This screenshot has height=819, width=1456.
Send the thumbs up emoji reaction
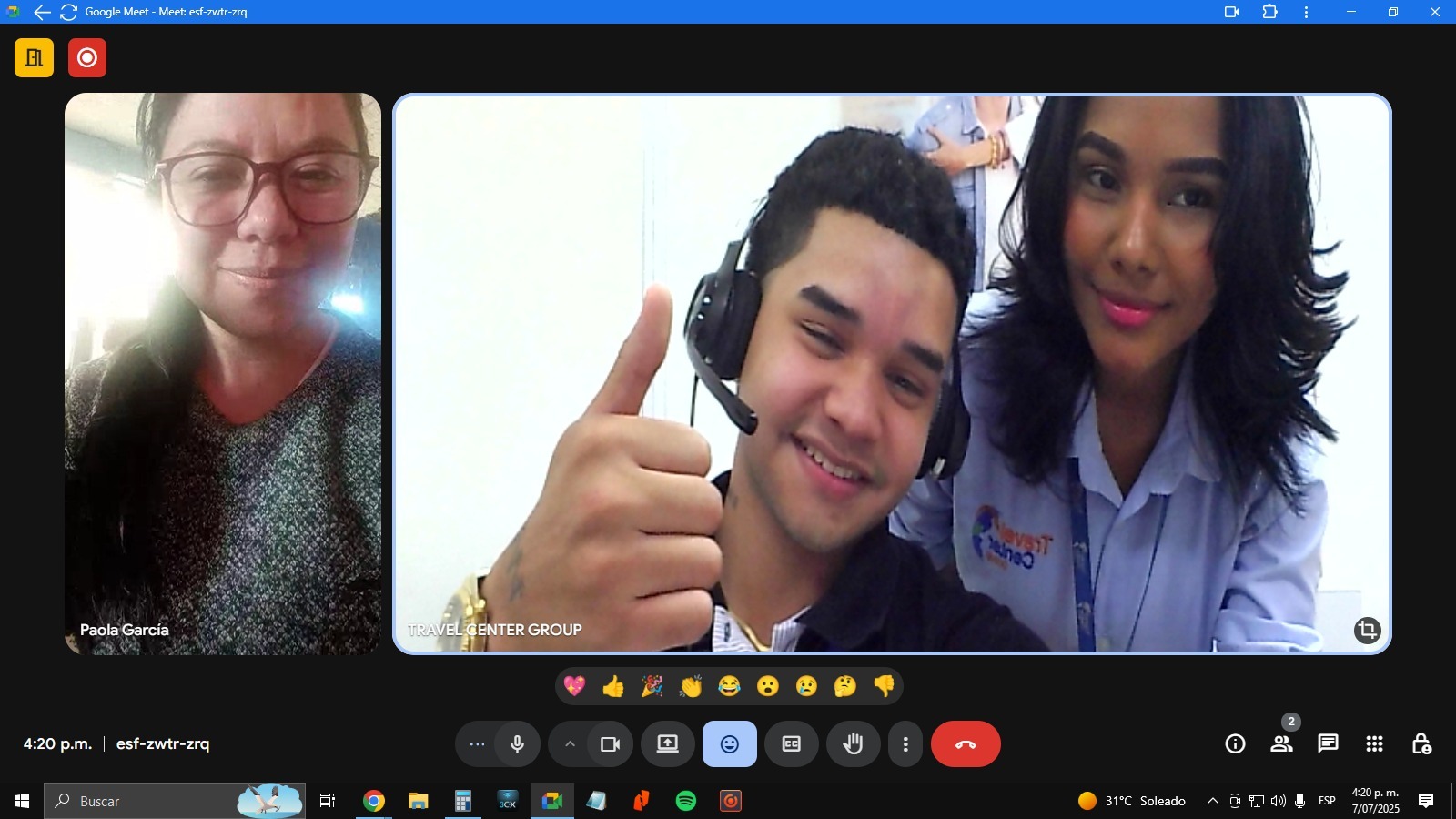click(x=613, y=686)
